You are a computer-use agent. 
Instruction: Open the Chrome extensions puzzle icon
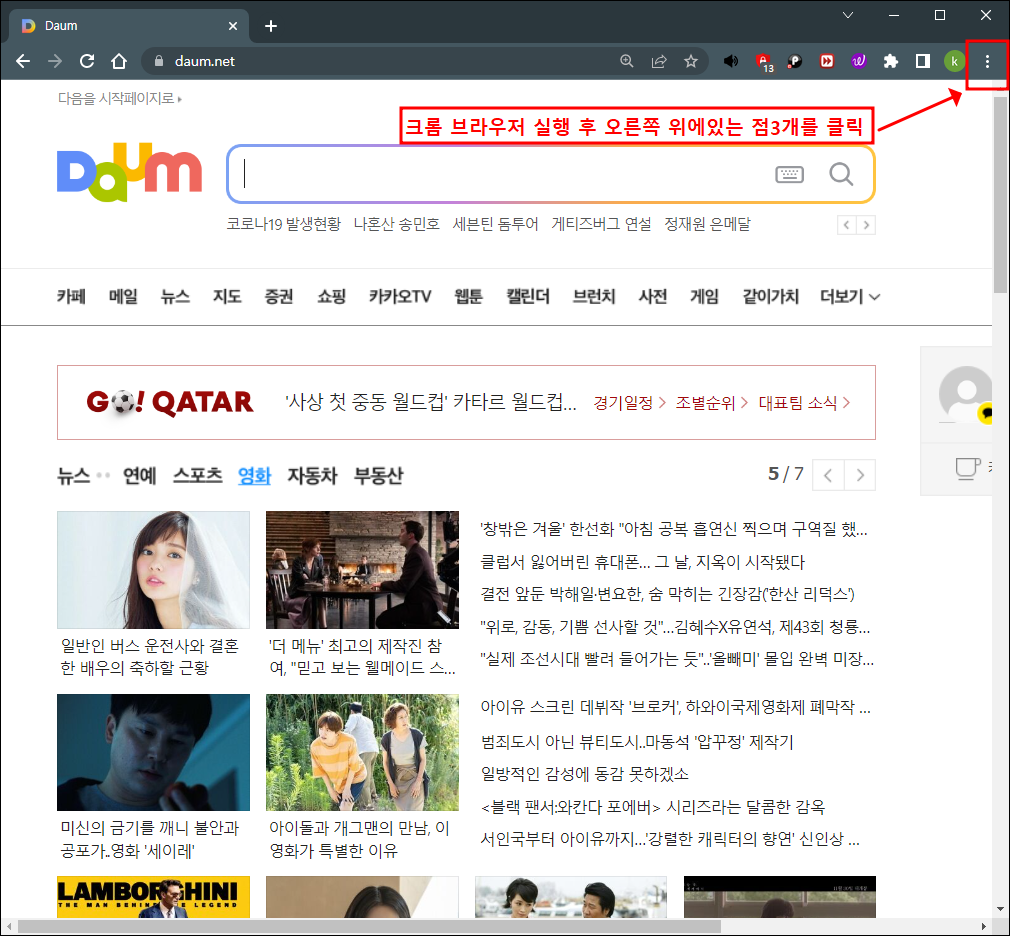[891, 61]
